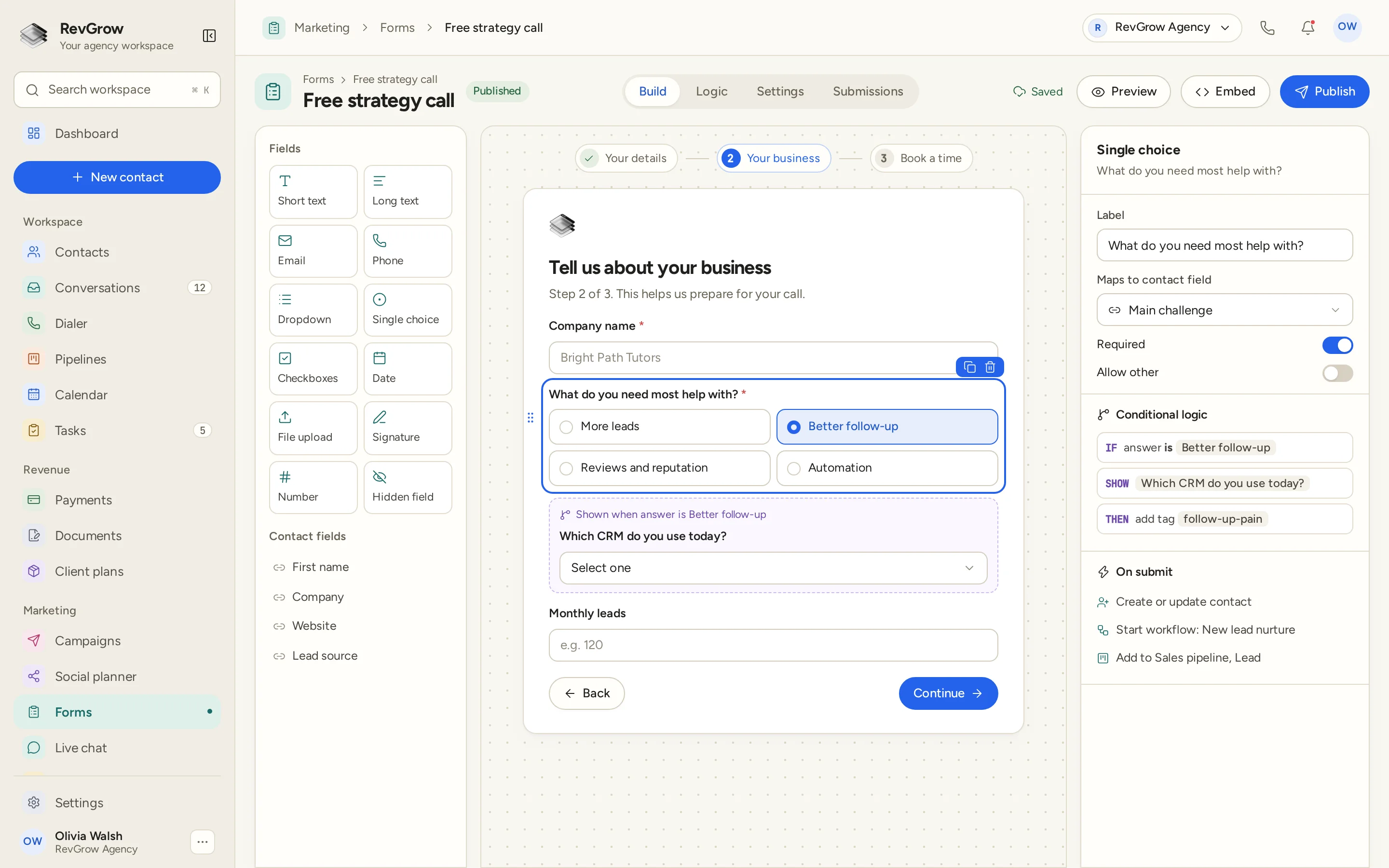Open the notifications bell
Screen dimensions: 1389x868
[1307, 27]
